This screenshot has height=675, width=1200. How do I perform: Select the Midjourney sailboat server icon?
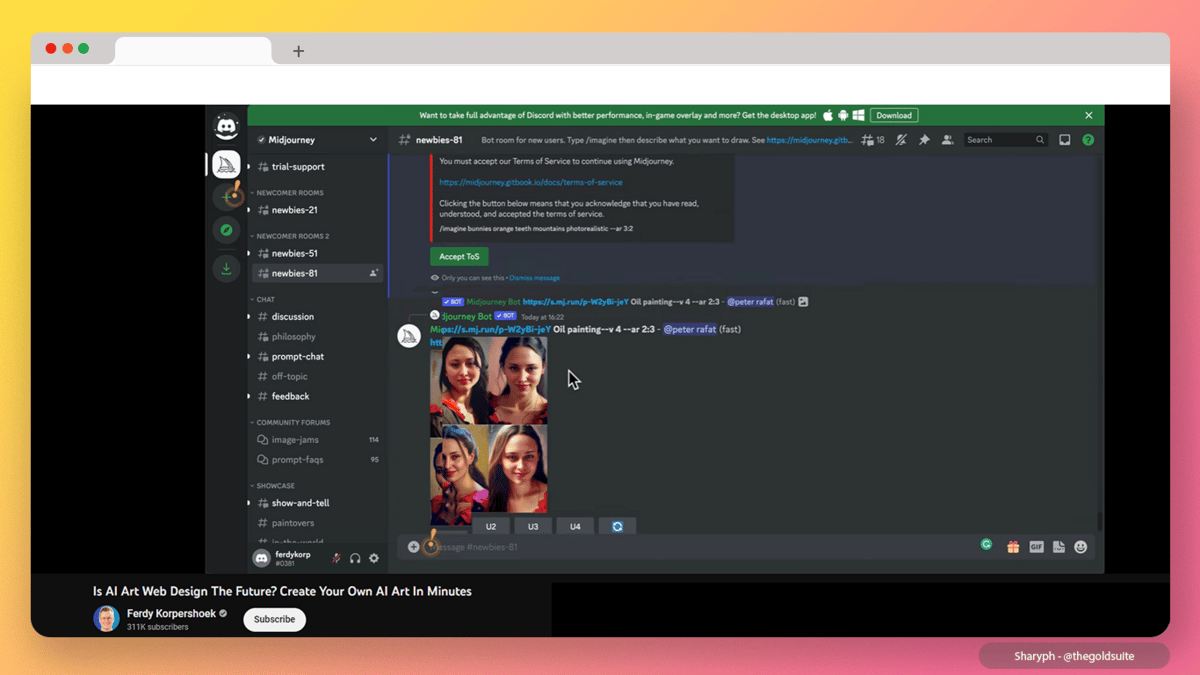[226, 164]
